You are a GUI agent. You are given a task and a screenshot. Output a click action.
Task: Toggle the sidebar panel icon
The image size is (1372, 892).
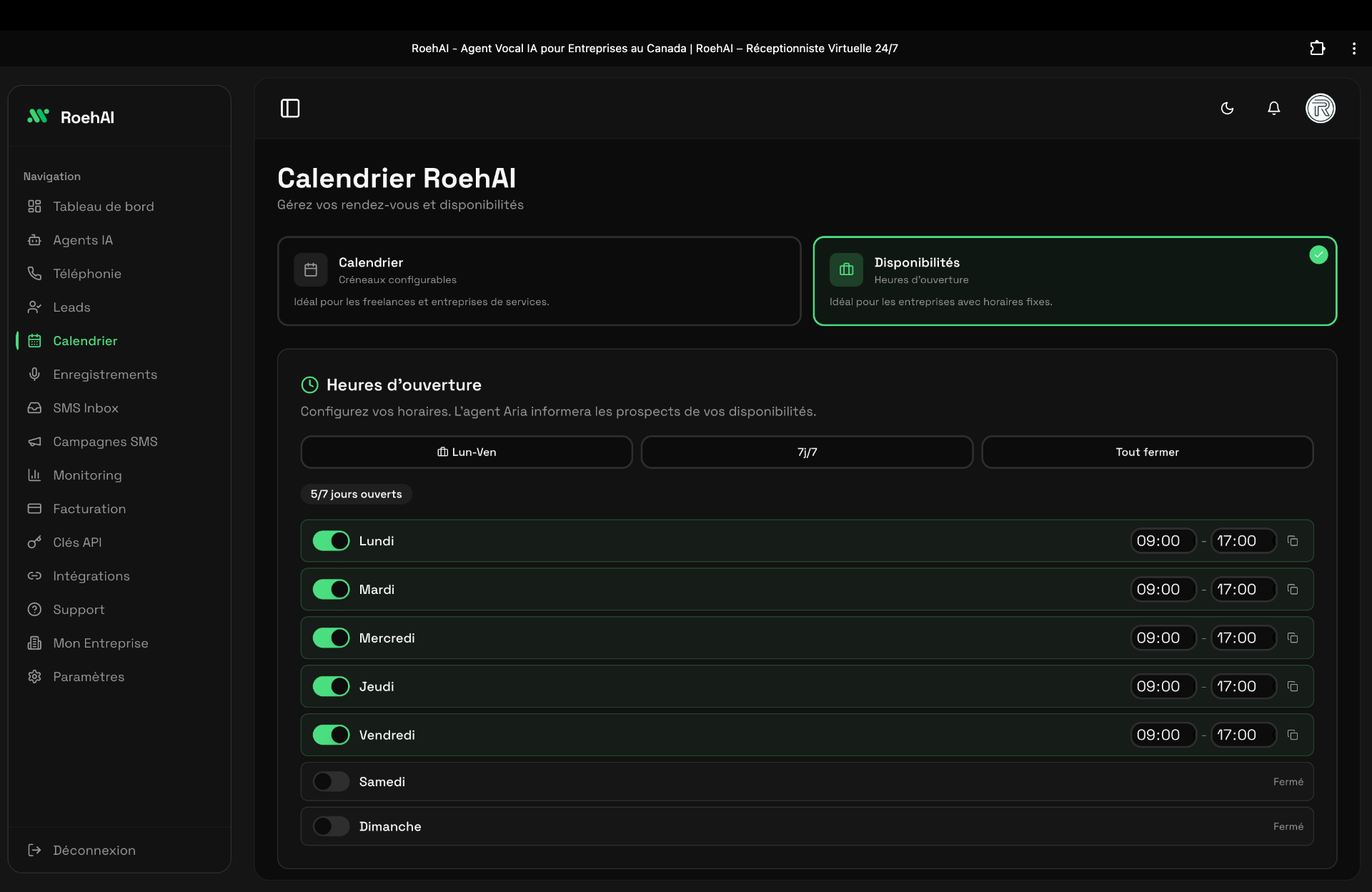pos(290,108)
